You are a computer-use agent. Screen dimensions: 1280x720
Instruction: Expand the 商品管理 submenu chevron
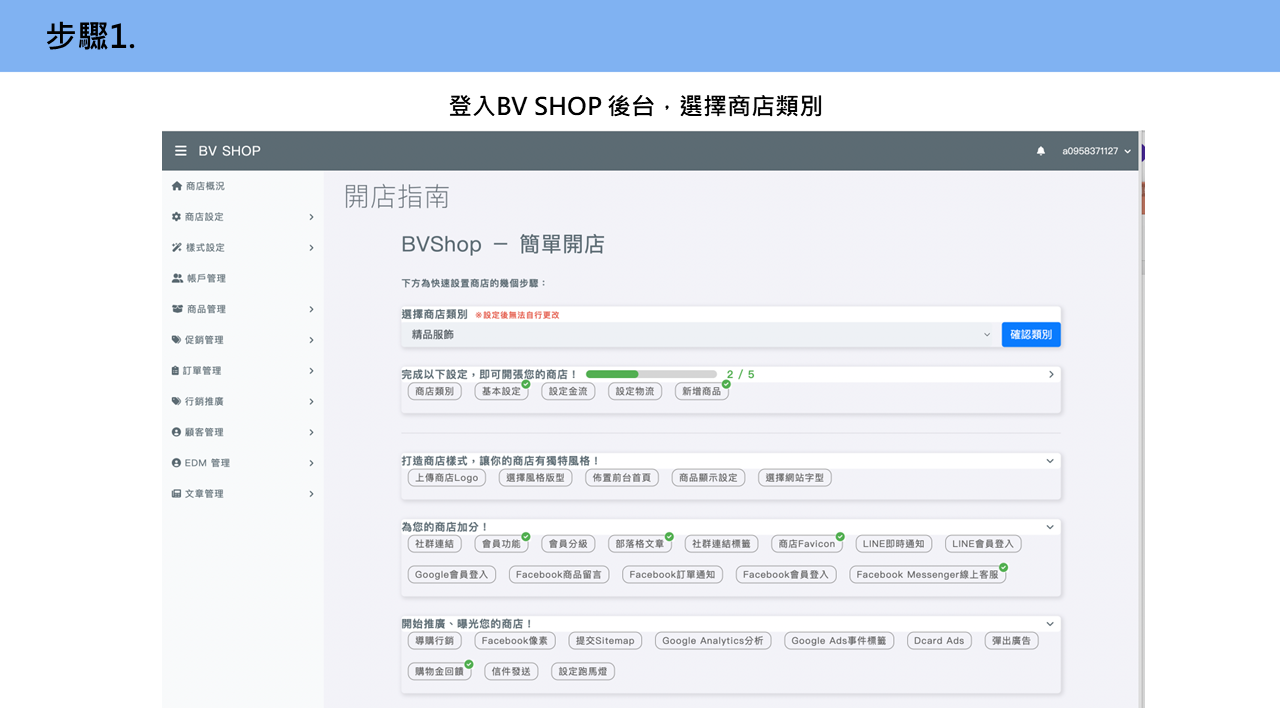(x=311, y=309)
